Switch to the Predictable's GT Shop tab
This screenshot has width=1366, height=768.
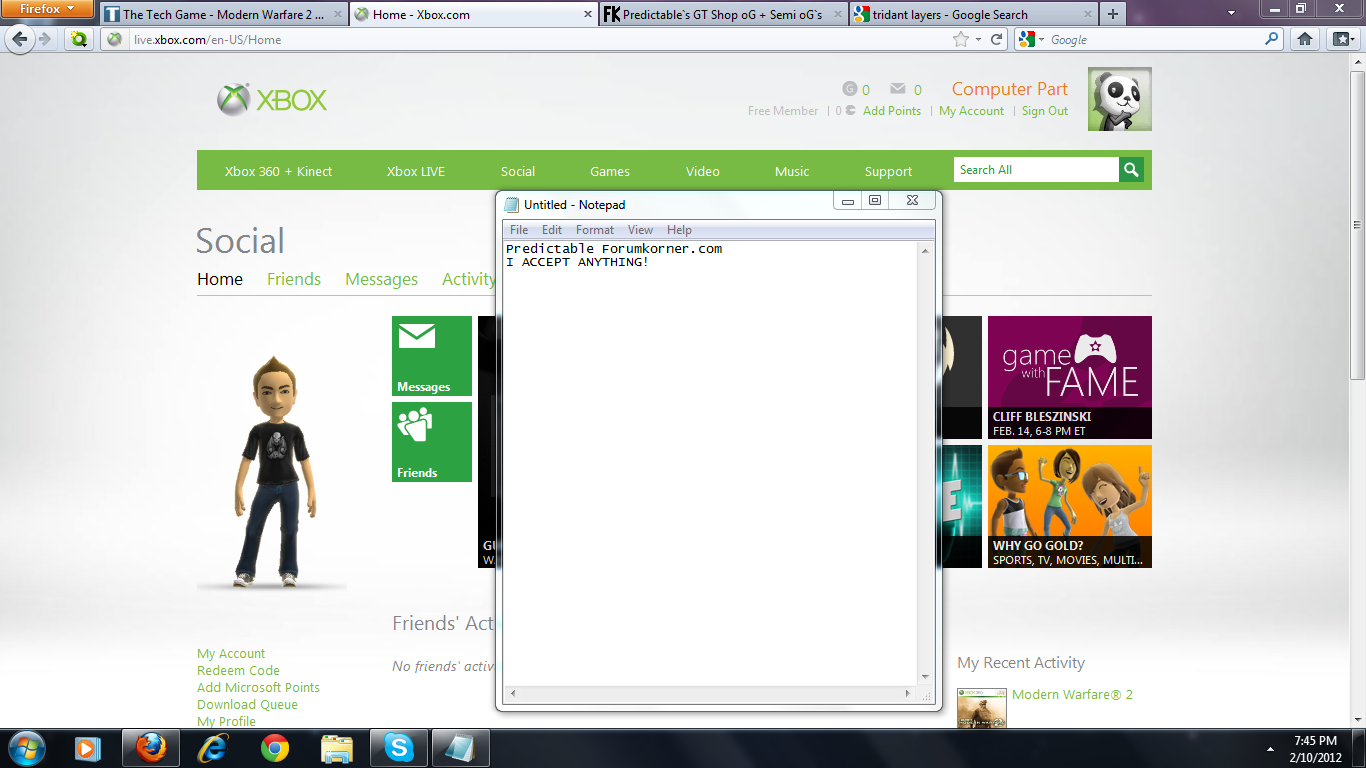click(x=723, y=15)
